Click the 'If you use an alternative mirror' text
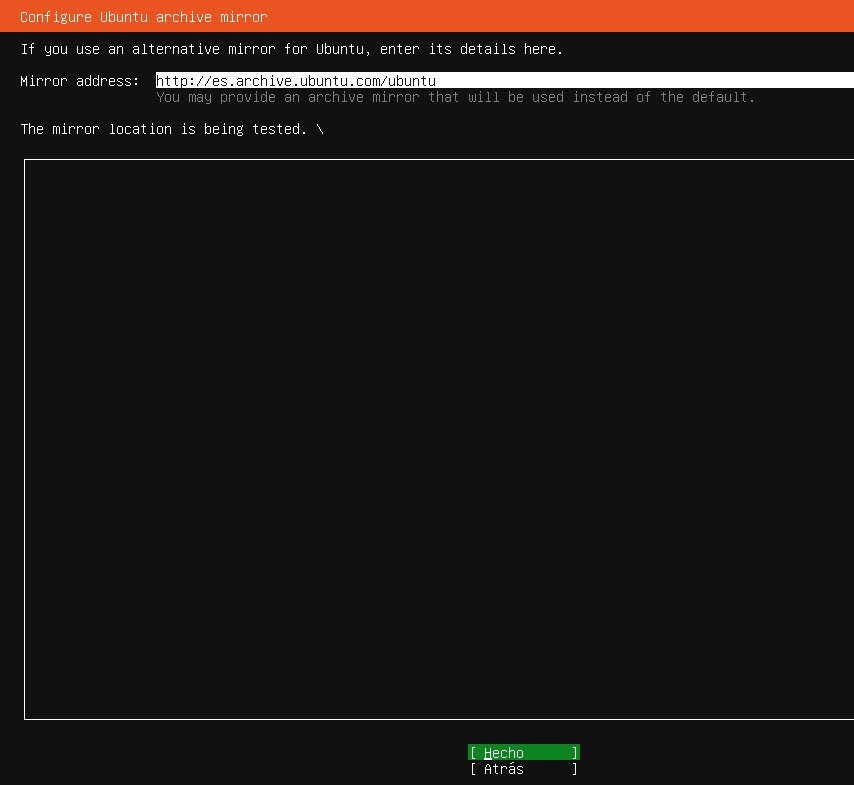The height and width of the screenshot is (785, 854). (291, 49)
